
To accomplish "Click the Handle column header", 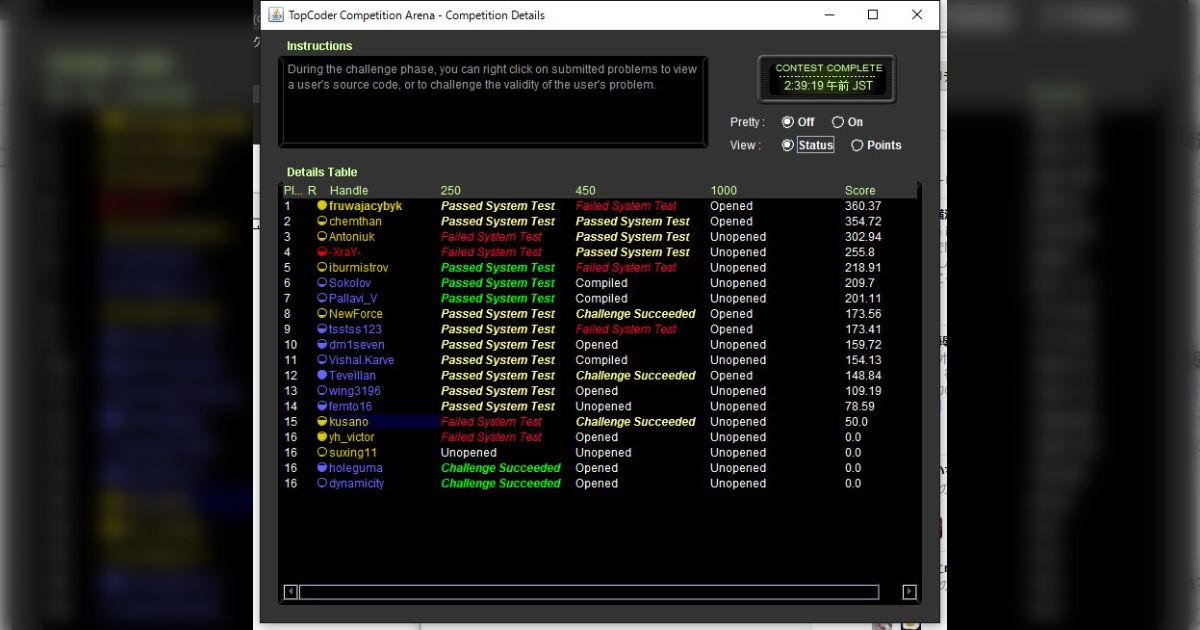I will click(349, 190).
